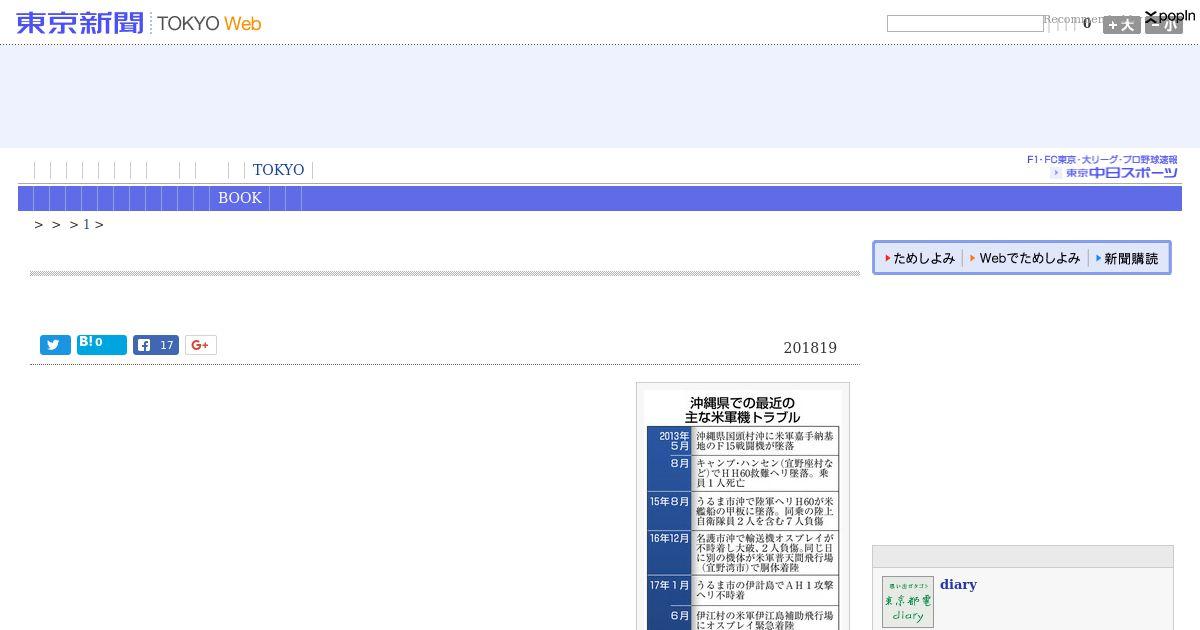The image size is (1200, 630).
Task: Open the 東京都電 diary thumbnail
Action: pos(908,602)
